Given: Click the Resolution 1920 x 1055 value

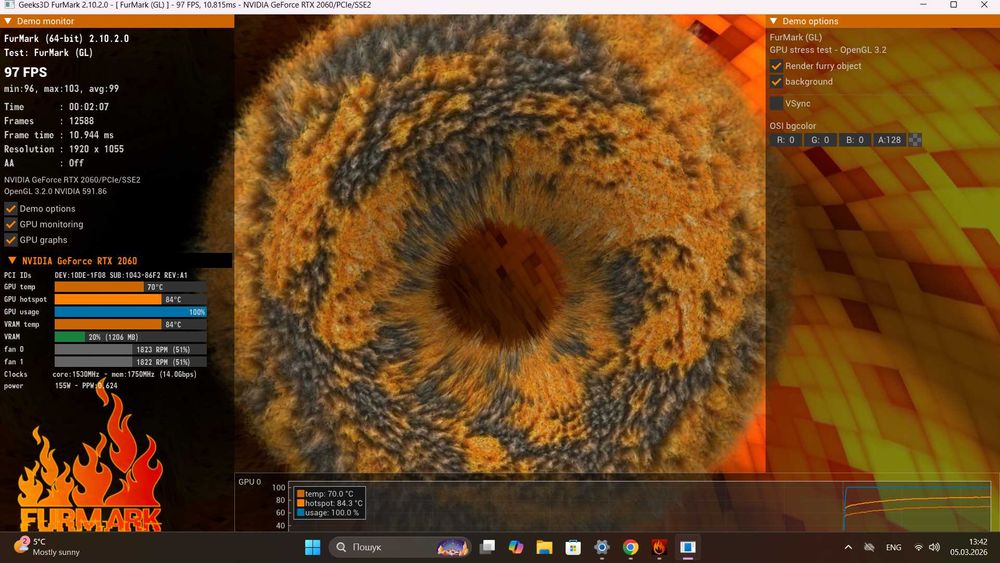Looking at the screenshot, I should click(96, 149).
